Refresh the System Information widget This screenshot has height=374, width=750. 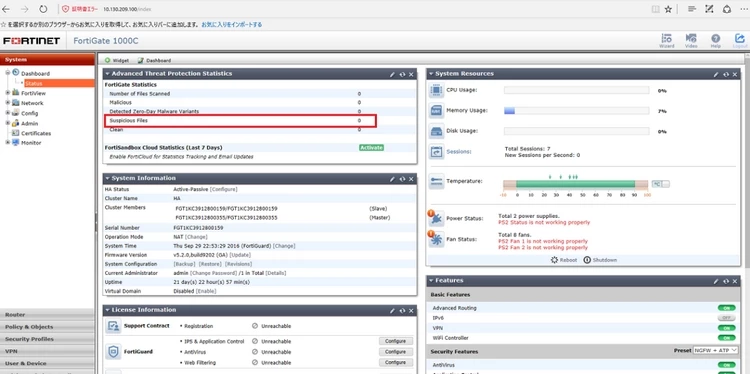[402, 179]
